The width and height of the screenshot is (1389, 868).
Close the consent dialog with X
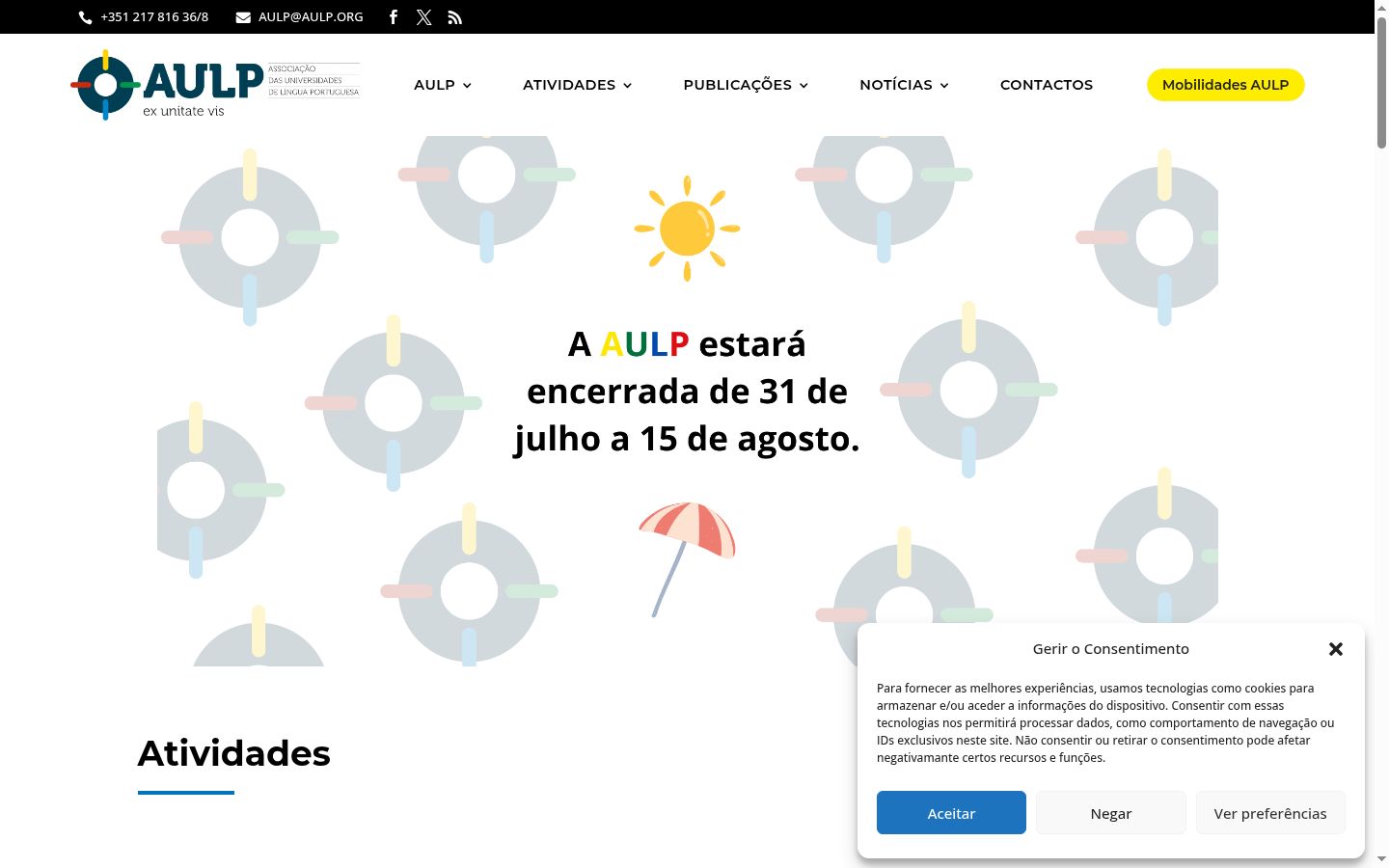(1336, 649)
